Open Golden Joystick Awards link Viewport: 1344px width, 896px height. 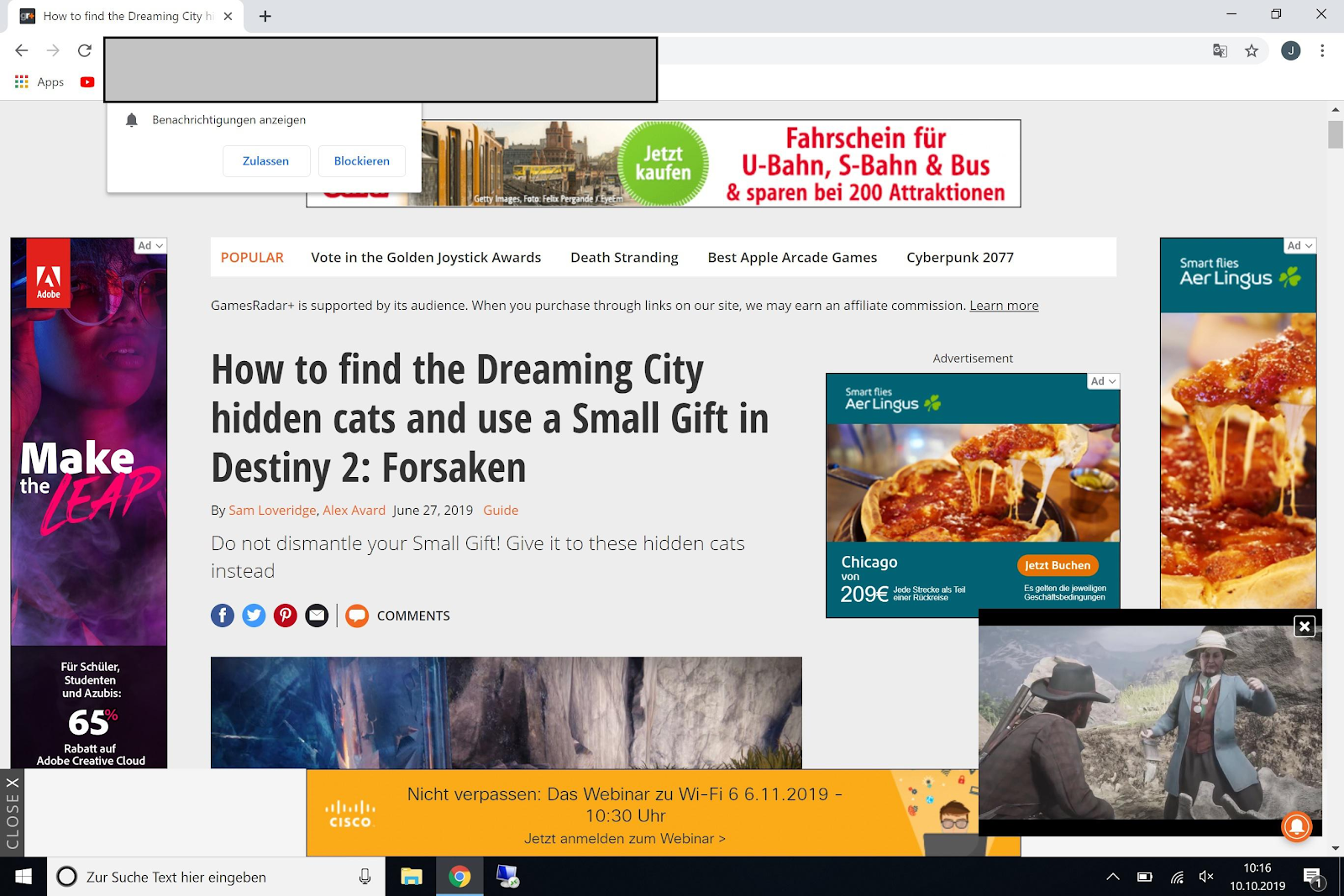pyautogui.click(x=426, y=258)
